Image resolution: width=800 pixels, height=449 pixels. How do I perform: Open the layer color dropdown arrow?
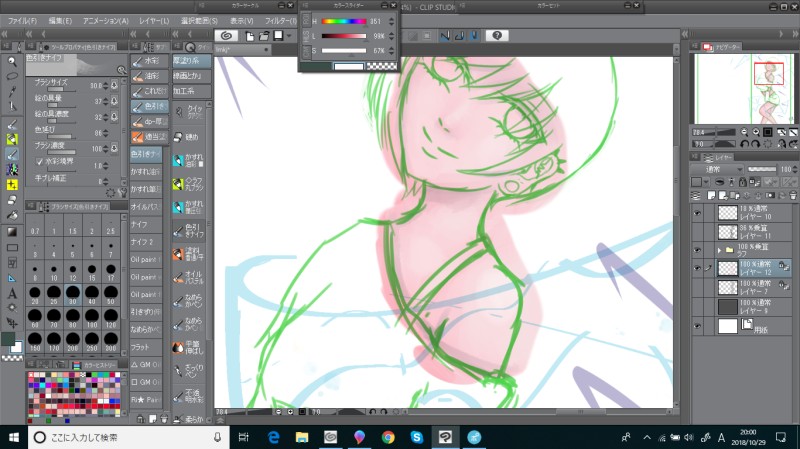click(x=706, y=182)
